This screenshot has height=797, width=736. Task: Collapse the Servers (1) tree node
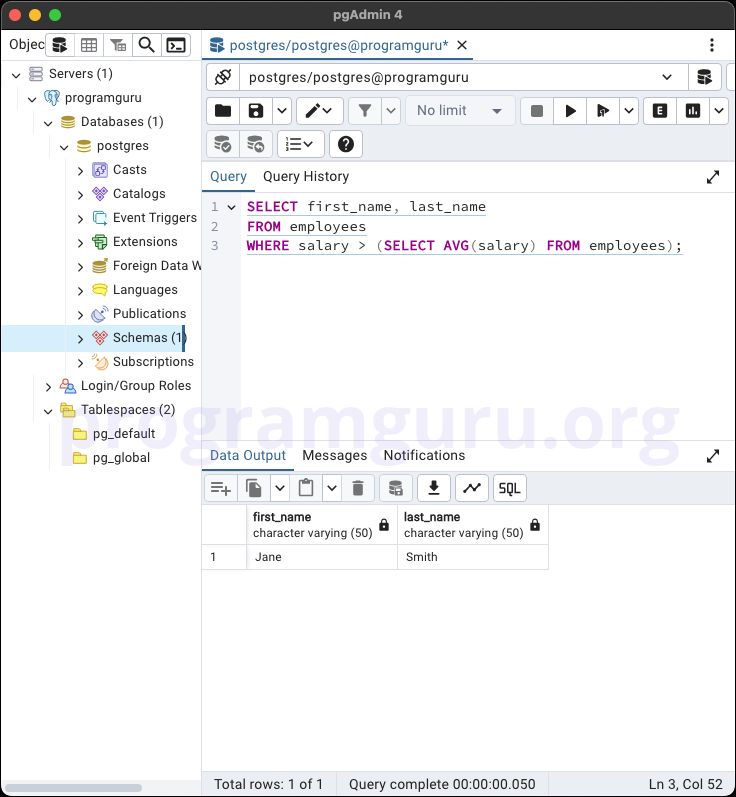(x=16, y=75)
